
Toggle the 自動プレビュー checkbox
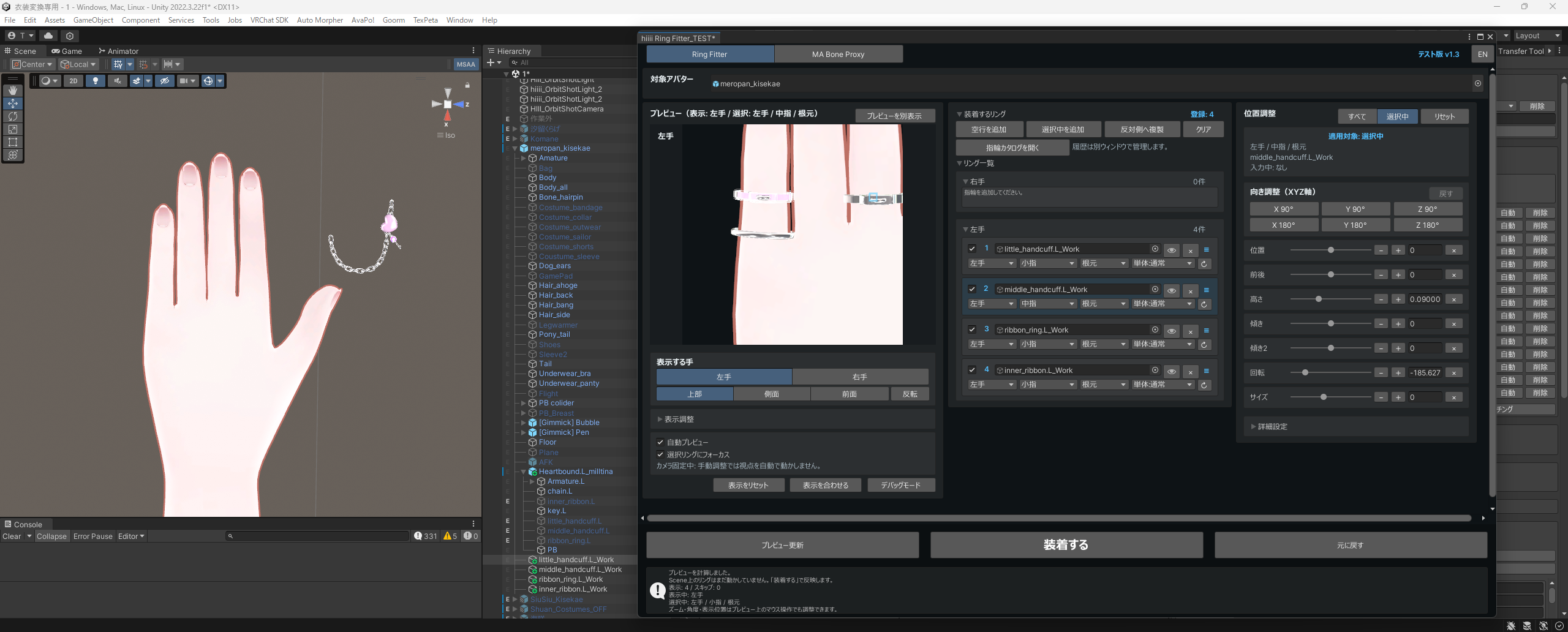click(x=660, y=442)
